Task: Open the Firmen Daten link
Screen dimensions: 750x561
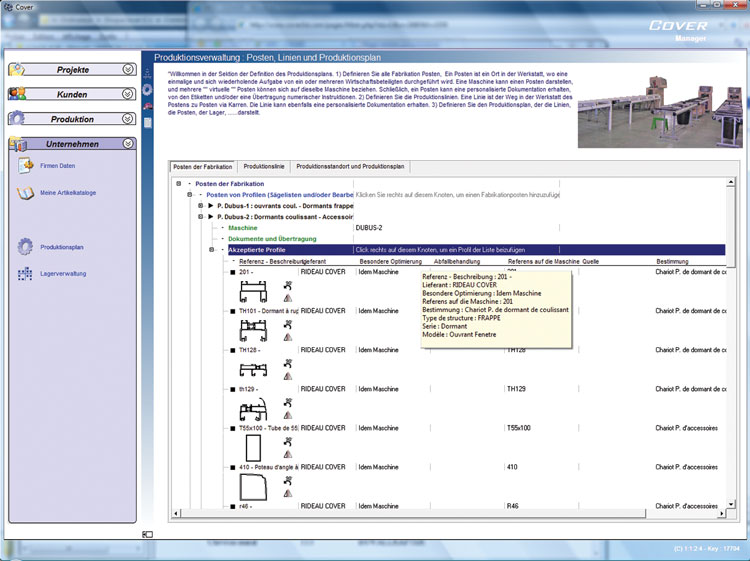Action: 57,166
